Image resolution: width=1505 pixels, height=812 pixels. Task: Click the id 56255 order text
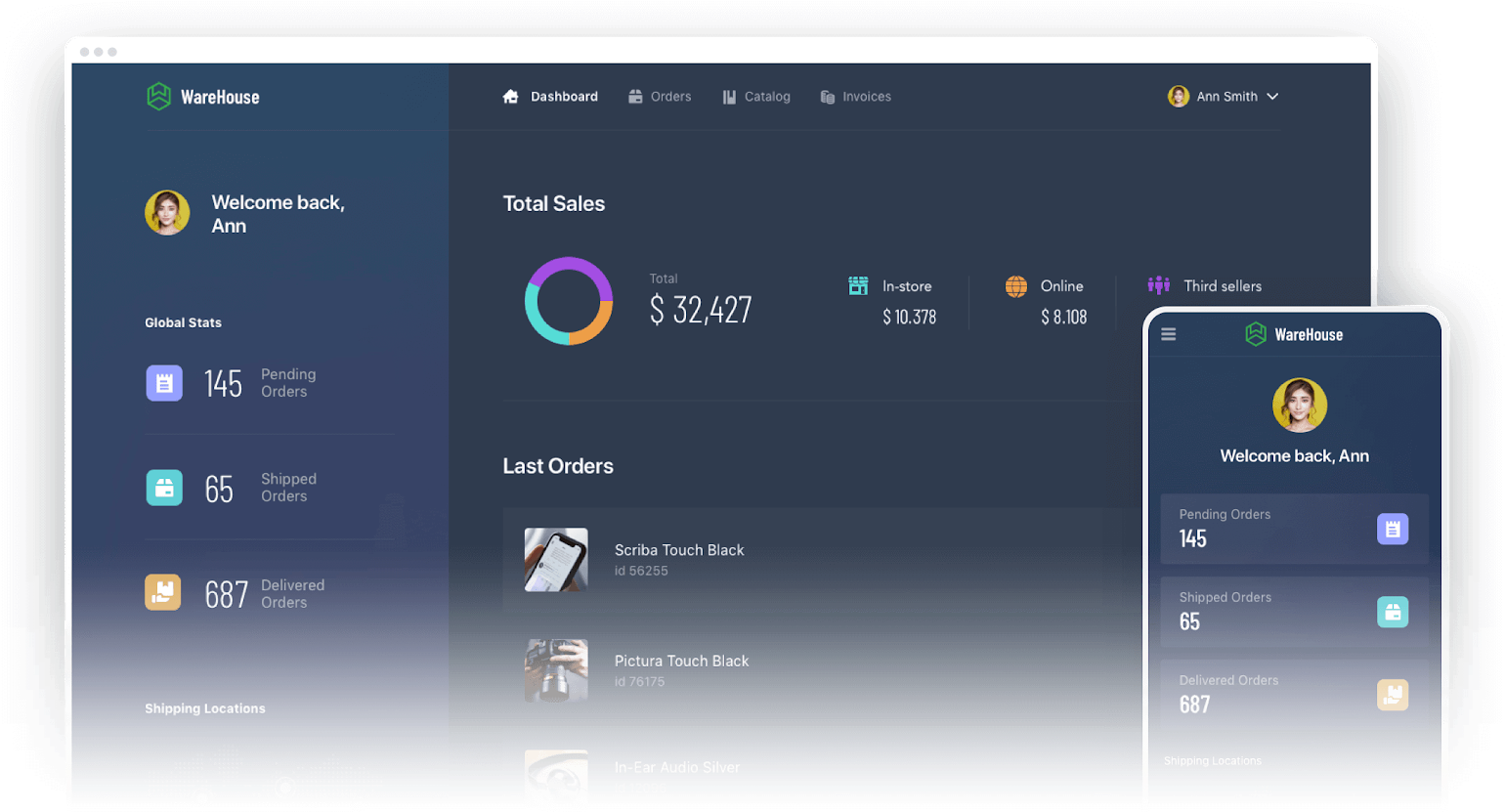pyautogui.click(x=641, y=571)
